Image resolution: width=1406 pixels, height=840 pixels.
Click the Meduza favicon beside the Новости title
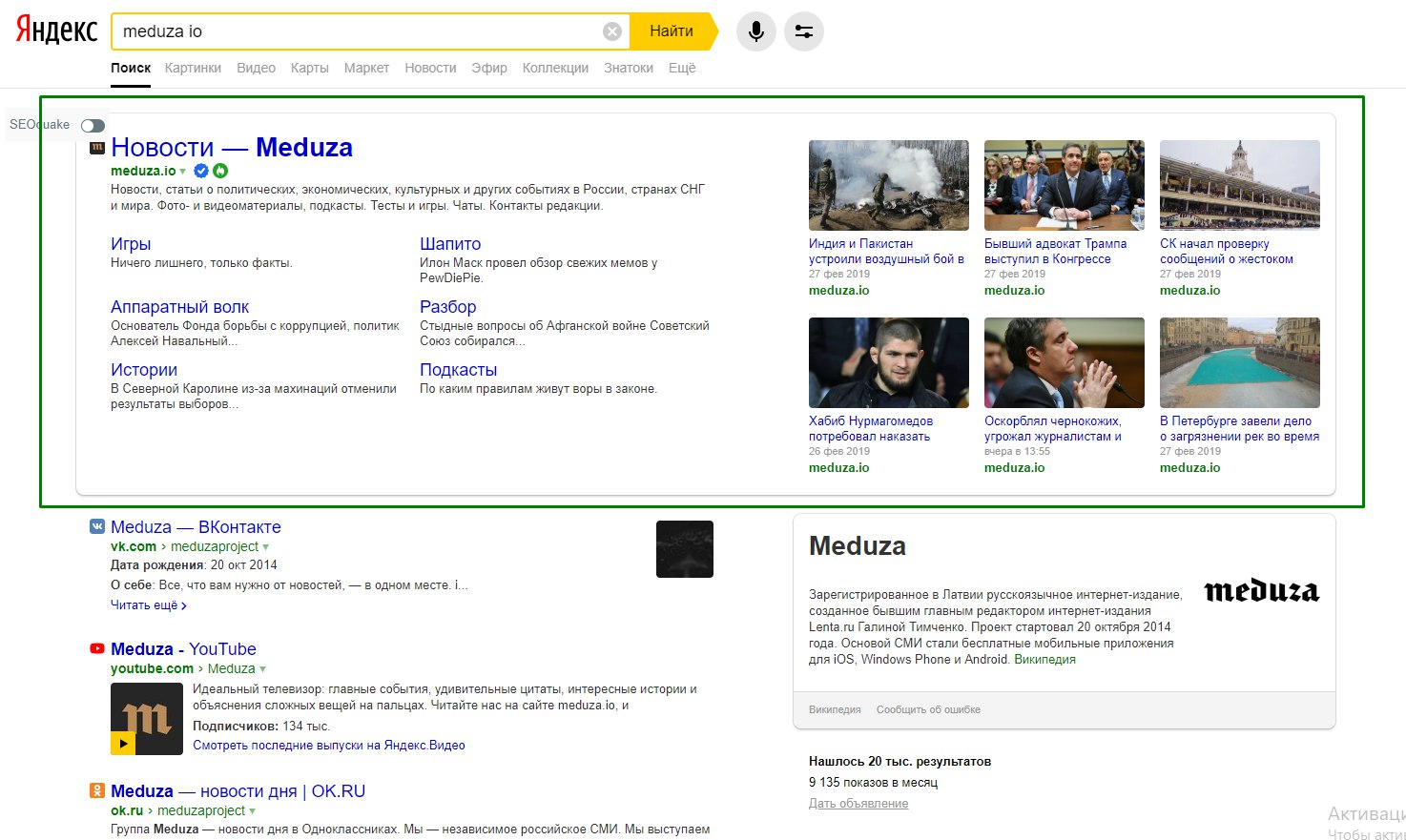(x=96, y=148)
